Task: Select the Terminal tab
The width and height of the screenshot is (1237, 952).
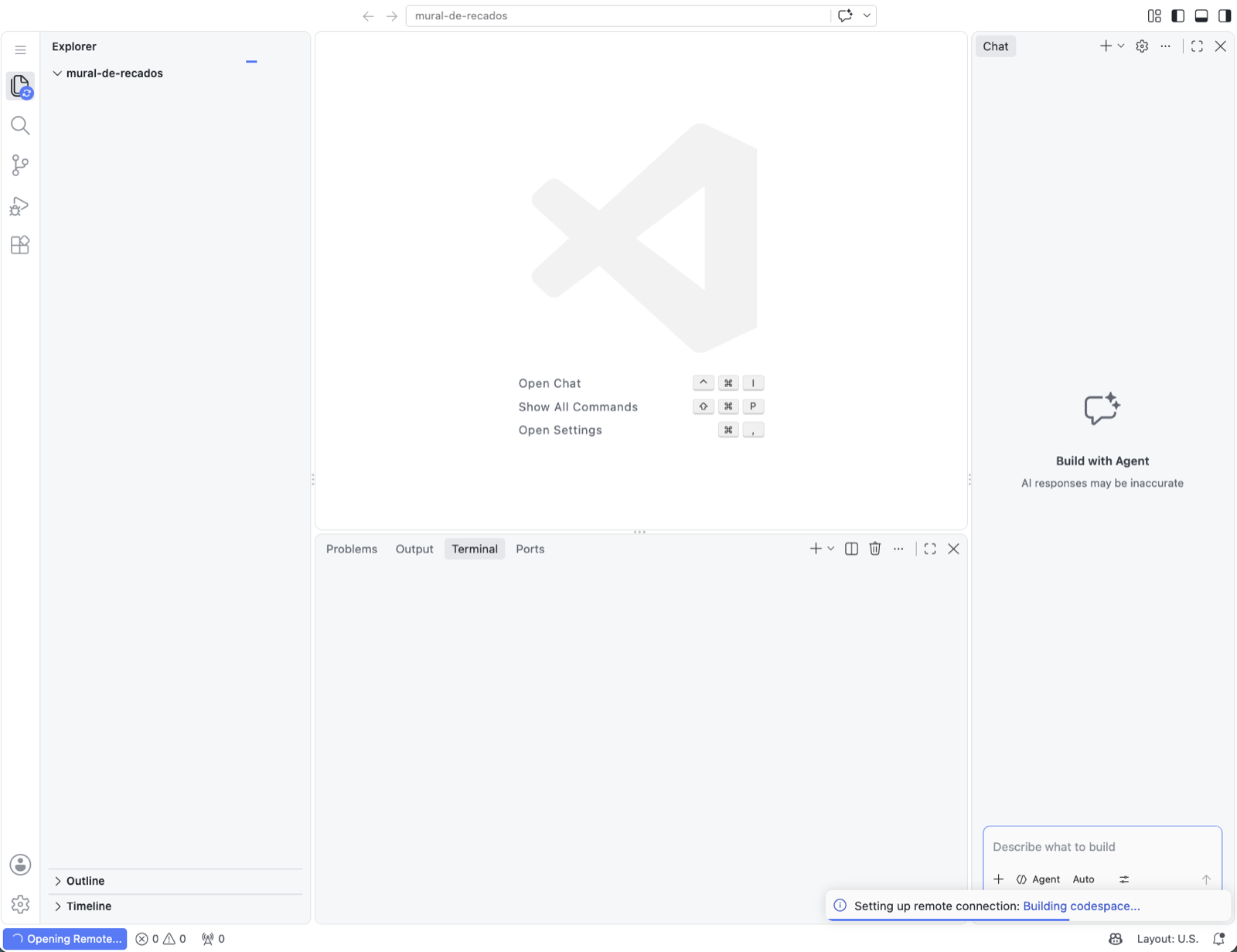Action: click(x=475, y=549)
